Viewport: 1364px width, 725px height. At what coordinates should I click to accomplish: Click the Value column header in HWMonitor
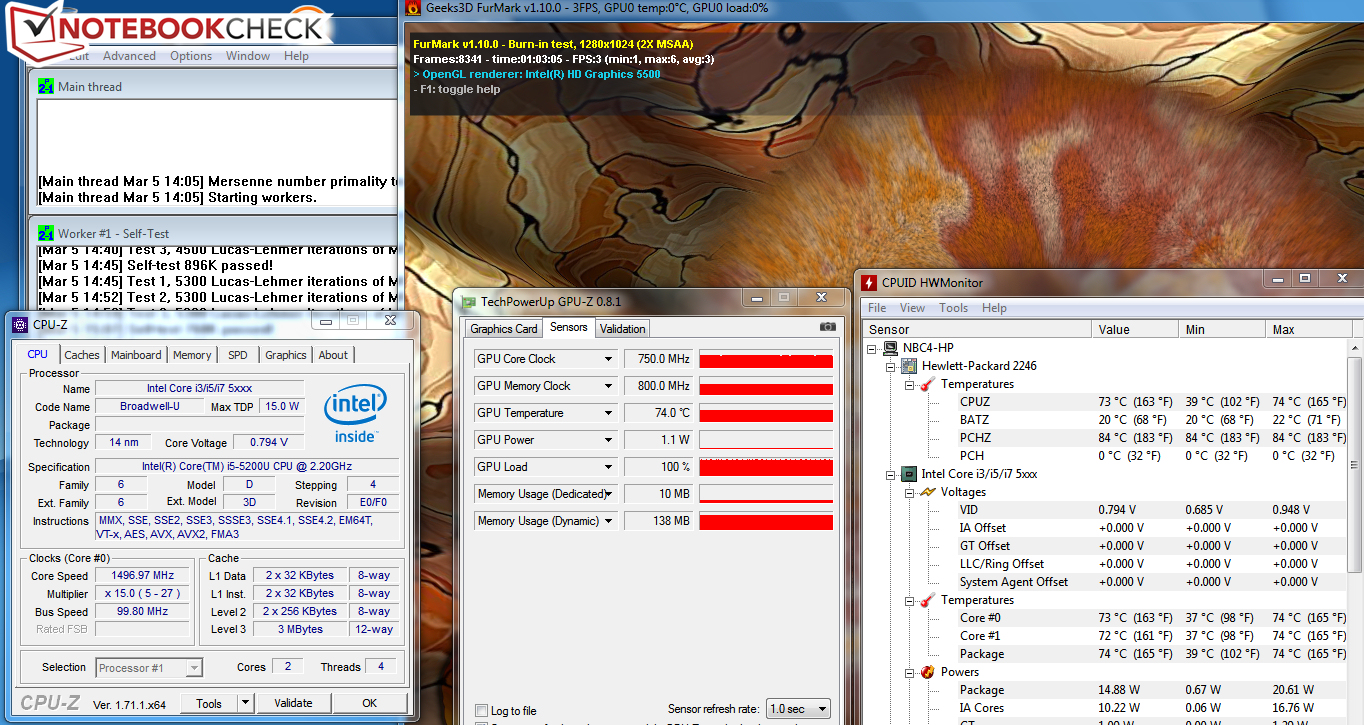1135,330
